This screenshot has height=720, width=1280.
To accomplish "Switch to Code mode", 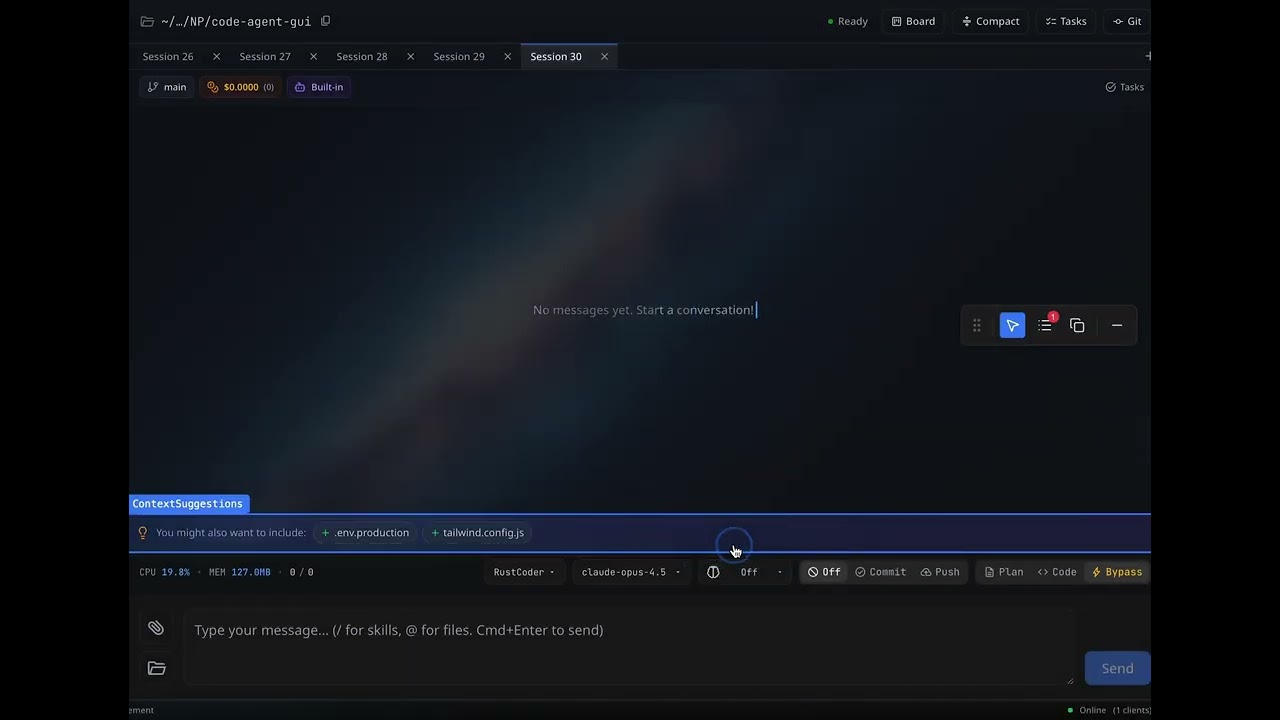I will 1057,572.
